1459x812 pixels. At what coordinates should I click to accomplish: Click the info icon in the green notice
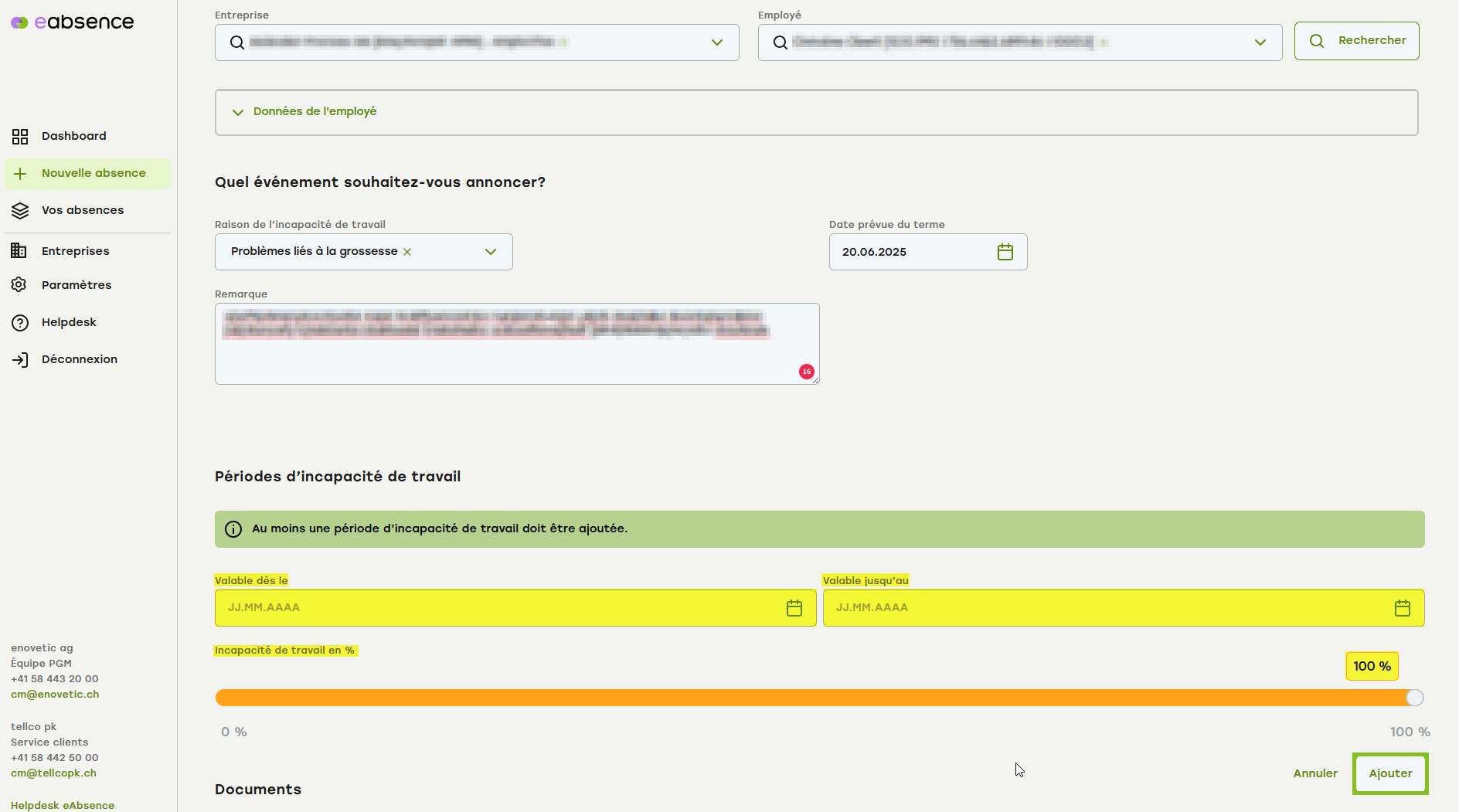click(x=233, y=529)
